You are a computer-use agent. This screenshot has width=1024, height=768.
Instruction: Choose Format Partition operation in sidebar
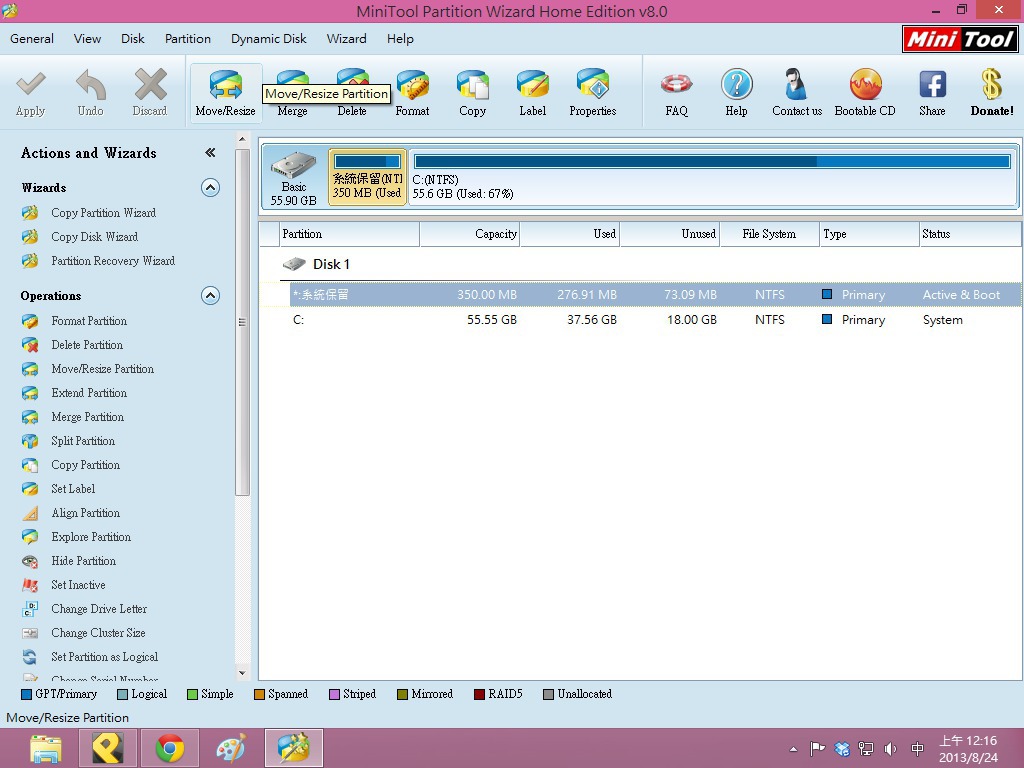coord(89,321)
